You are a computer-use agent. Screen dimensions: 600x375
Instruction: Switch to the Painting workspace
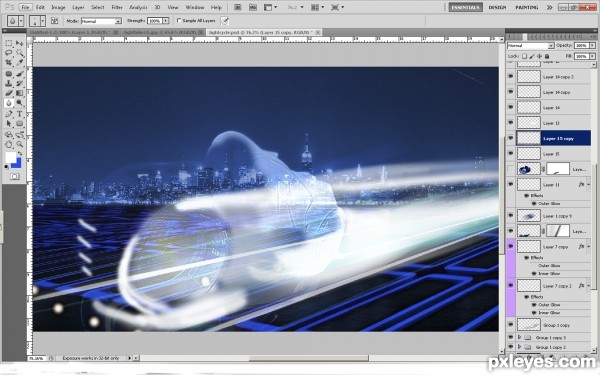pyautogui.click(x=527, y=7)
